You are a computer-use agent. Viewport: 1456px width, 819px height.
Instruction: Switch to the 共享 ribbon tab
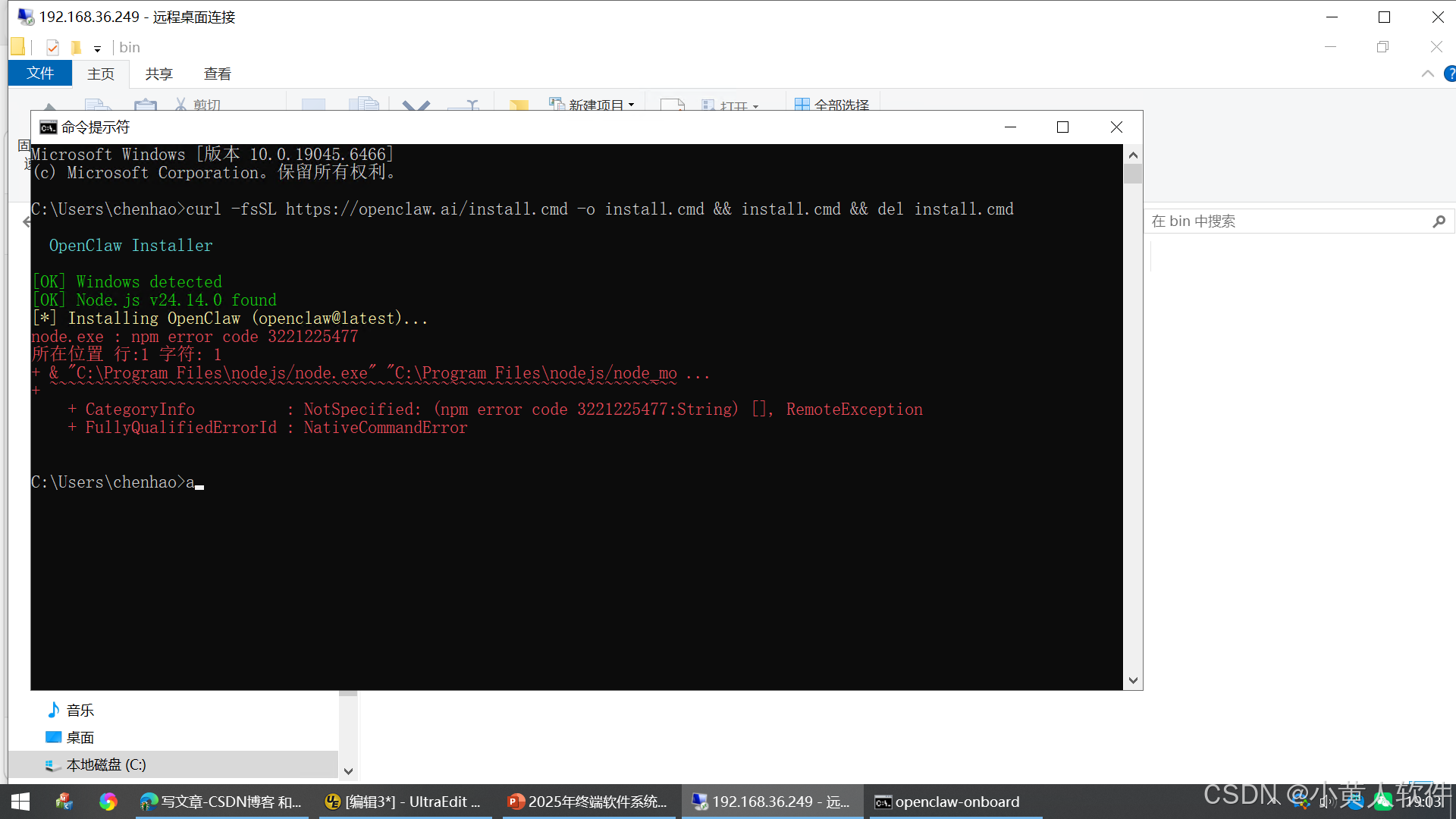158,74
